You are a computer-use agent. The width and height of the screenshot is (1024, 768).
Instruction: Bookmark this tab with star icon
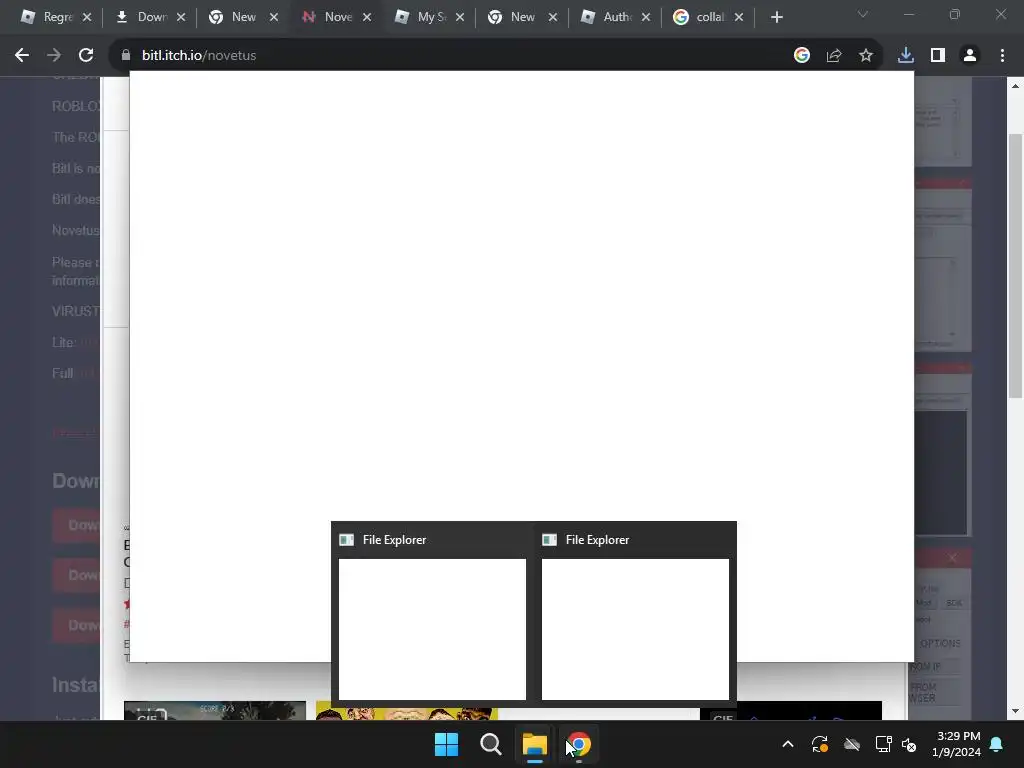866,56
